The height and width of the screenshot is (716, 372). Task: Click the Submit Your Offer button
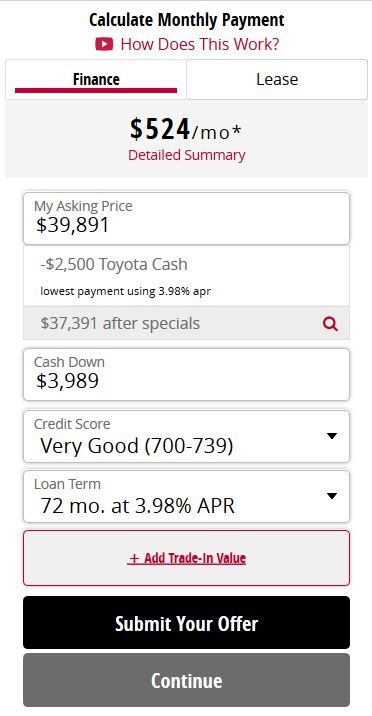click(187, 622)
